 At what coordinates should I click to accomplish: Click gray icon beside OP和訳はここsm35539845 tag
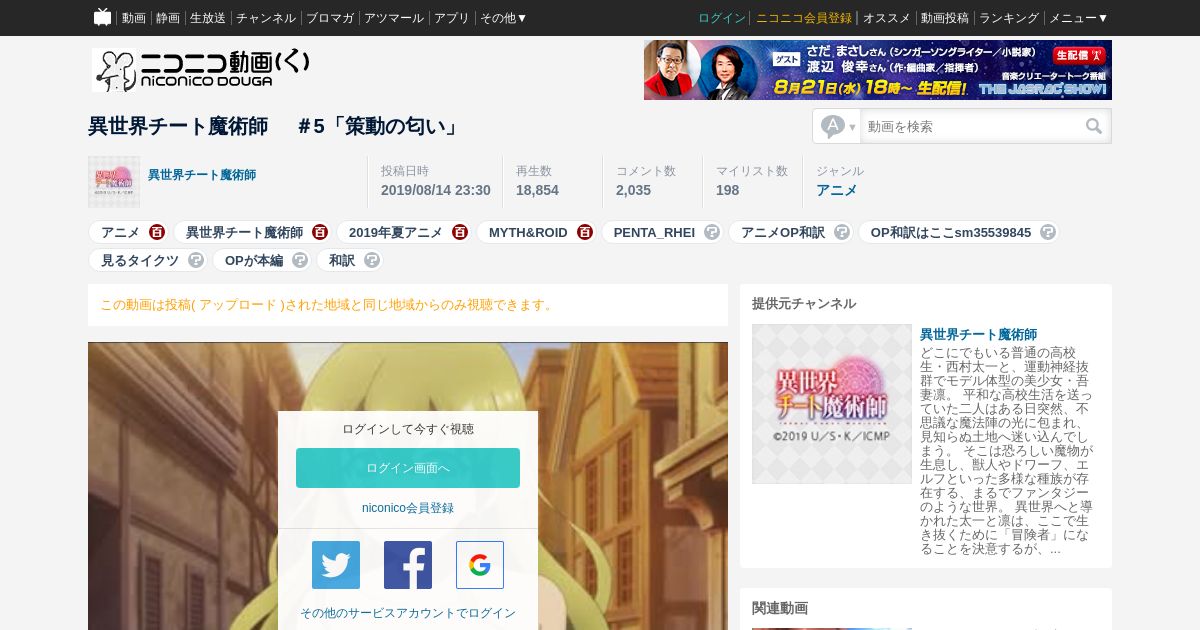tap(1048, 232)
